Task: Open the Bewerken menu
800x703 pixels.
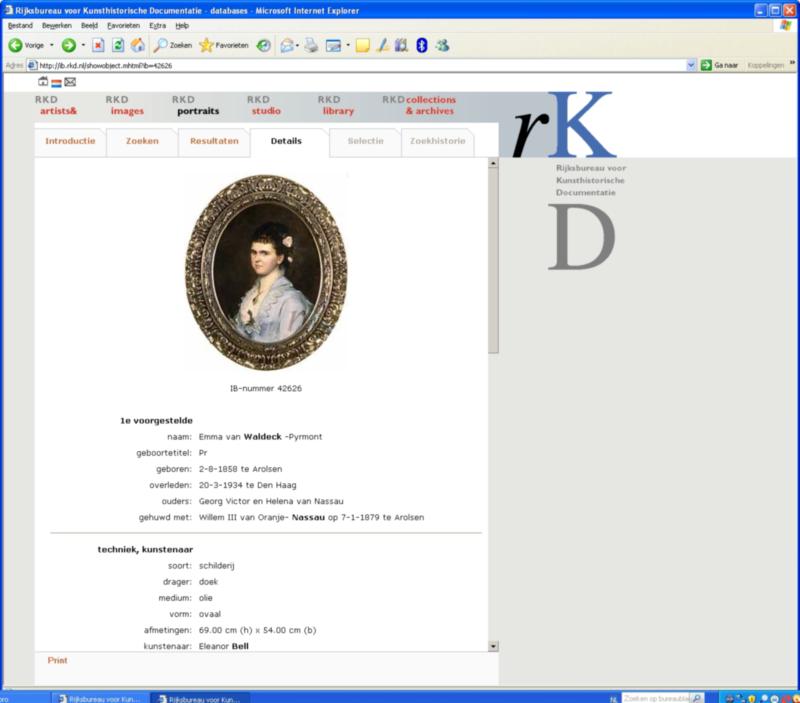Action: pyautogui.click(x=57, y=26)
